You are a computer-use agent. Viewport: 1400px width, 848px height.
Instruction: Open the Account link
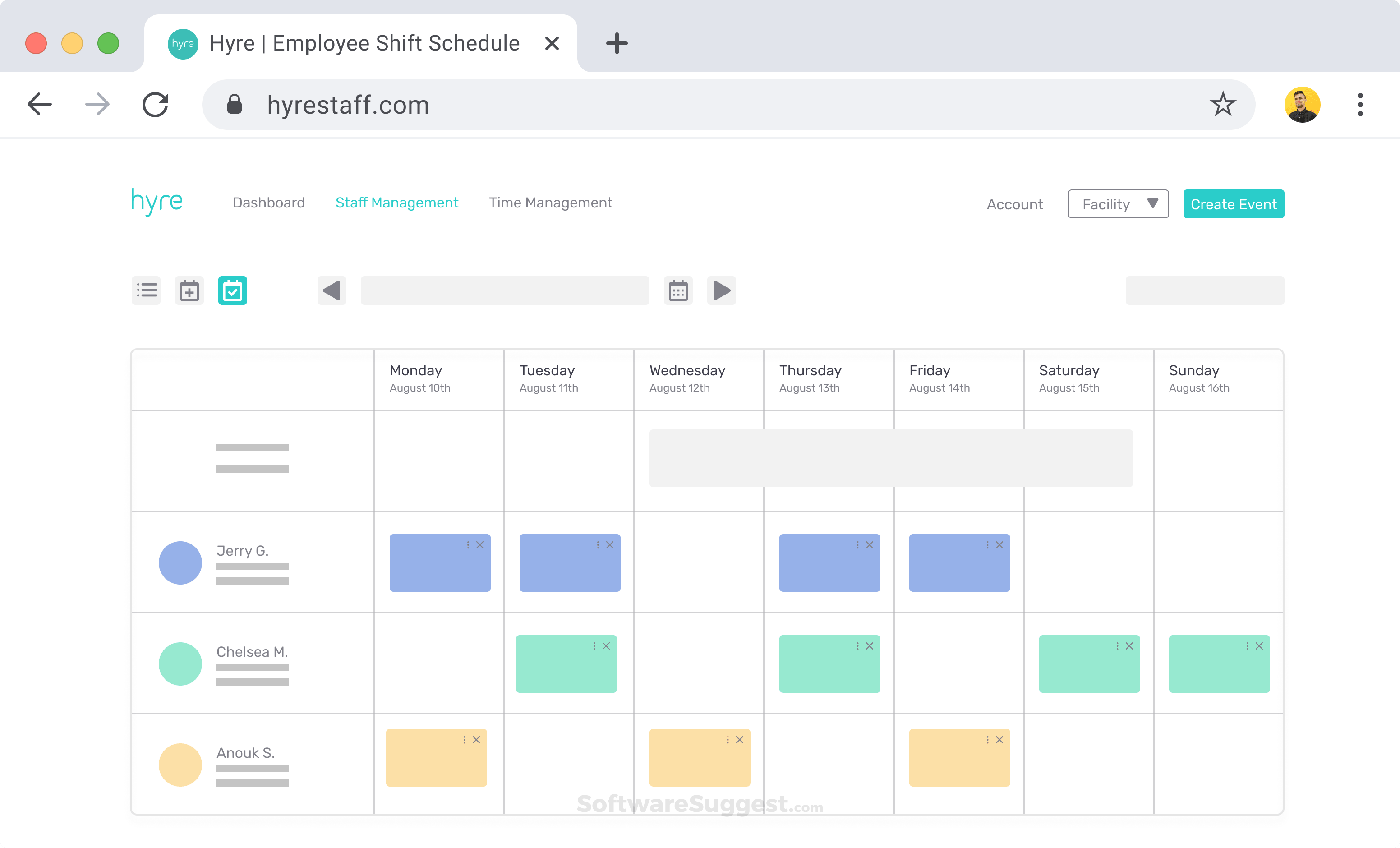[1014, 205]
